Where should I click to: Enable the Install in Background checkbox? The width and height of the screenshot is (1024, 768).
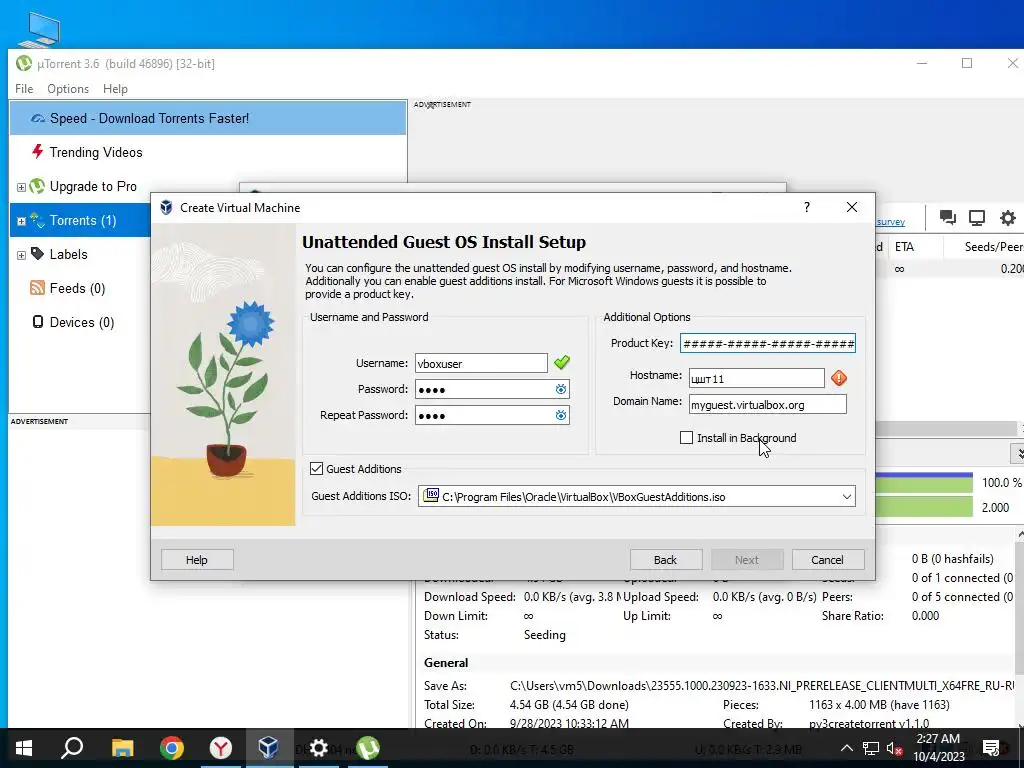pyautogui.click(x=686, y=438)
